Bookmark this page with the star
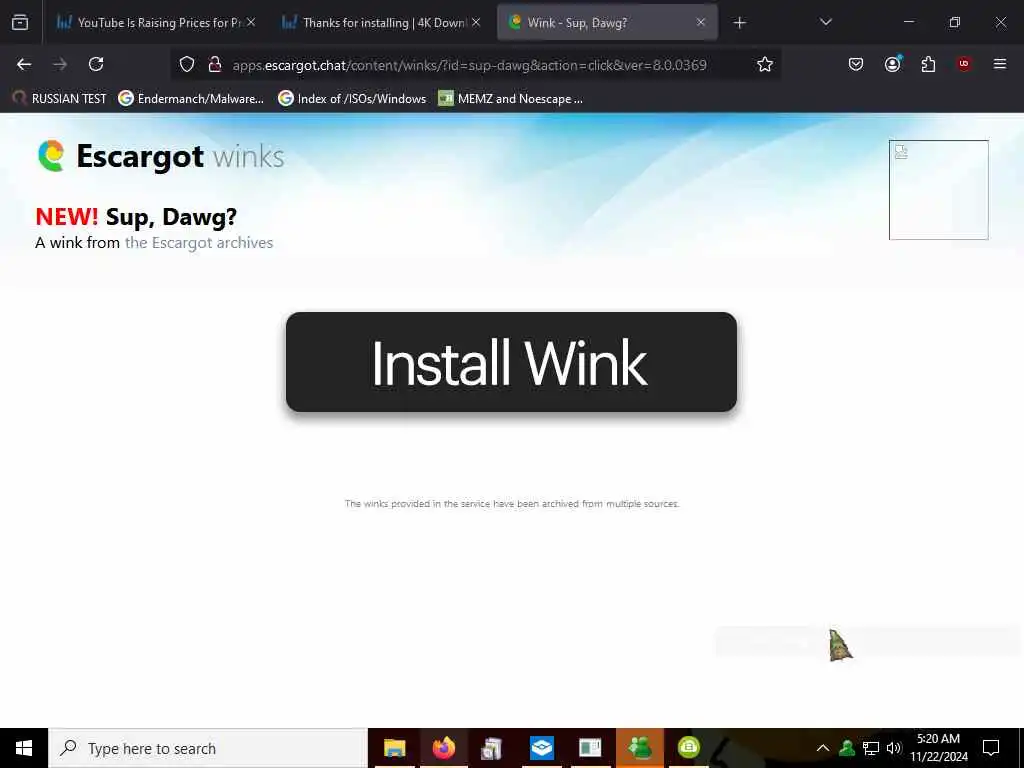Viewport: 1024px width, 768px height. tap(765, 64)
